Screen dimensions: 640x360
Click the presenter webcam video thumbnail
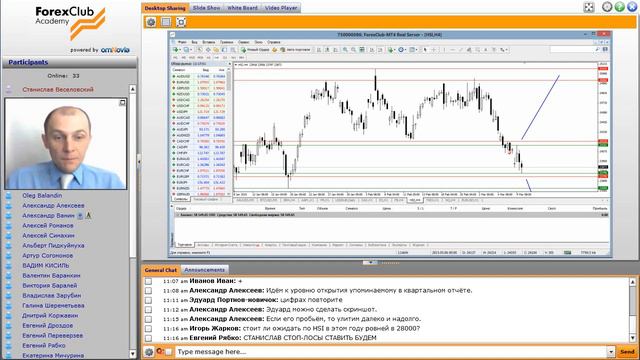[x=66, y=144]
